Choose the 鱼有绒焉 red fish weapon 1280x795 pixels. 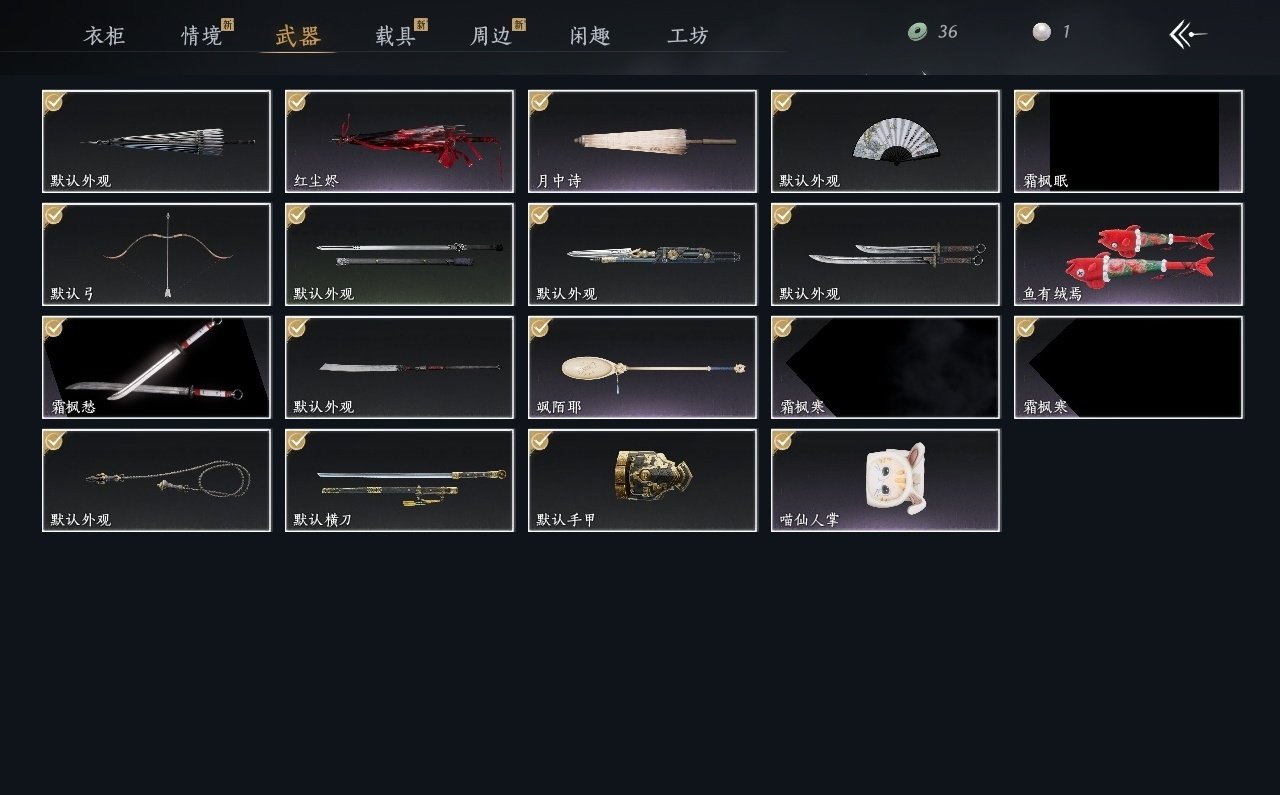[x=1128, y=254]
